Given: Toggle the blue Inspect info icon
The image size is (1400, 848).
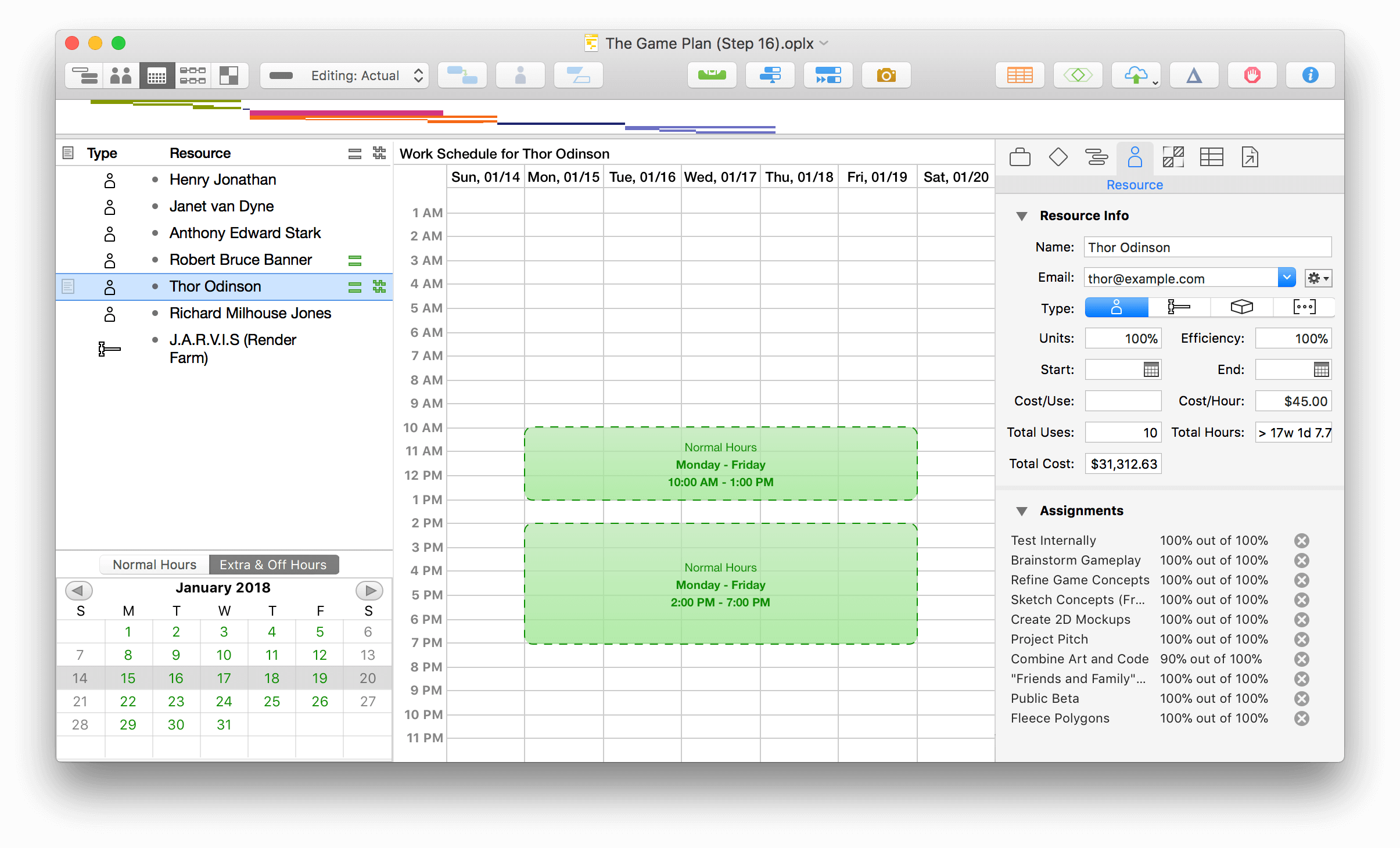Looking at the screenshot, I should coord(1311,76).
